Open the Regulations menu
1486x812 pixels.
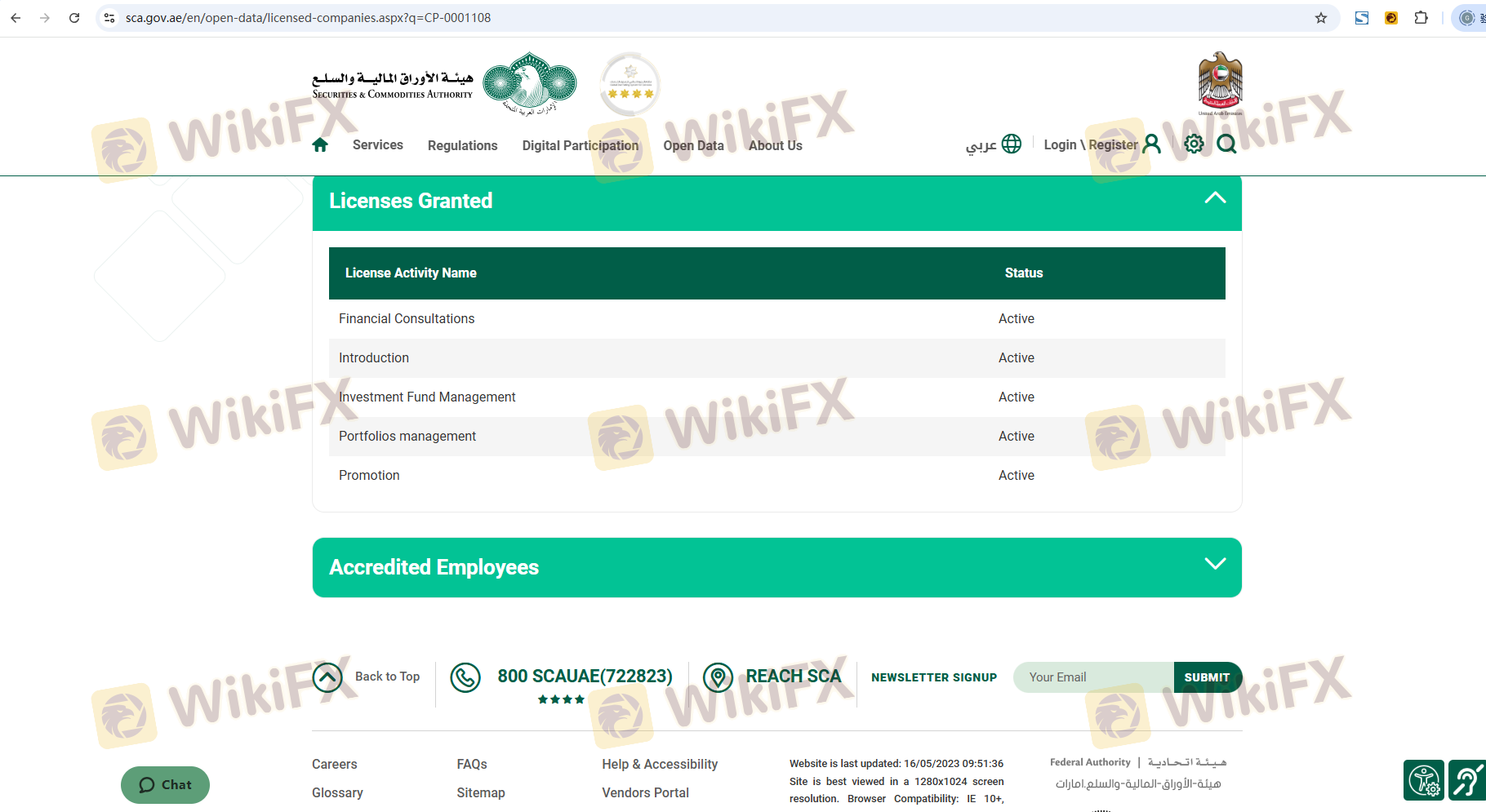pyautogui.click(x=462, y=146)
